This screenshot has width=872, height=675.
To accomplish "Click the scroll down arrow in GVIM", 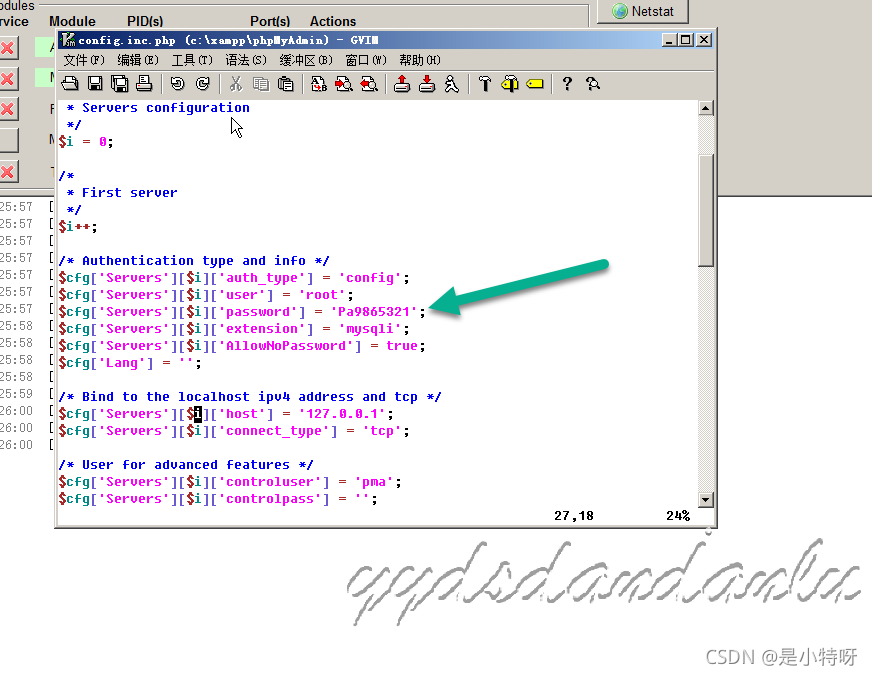I will point(706,499).
